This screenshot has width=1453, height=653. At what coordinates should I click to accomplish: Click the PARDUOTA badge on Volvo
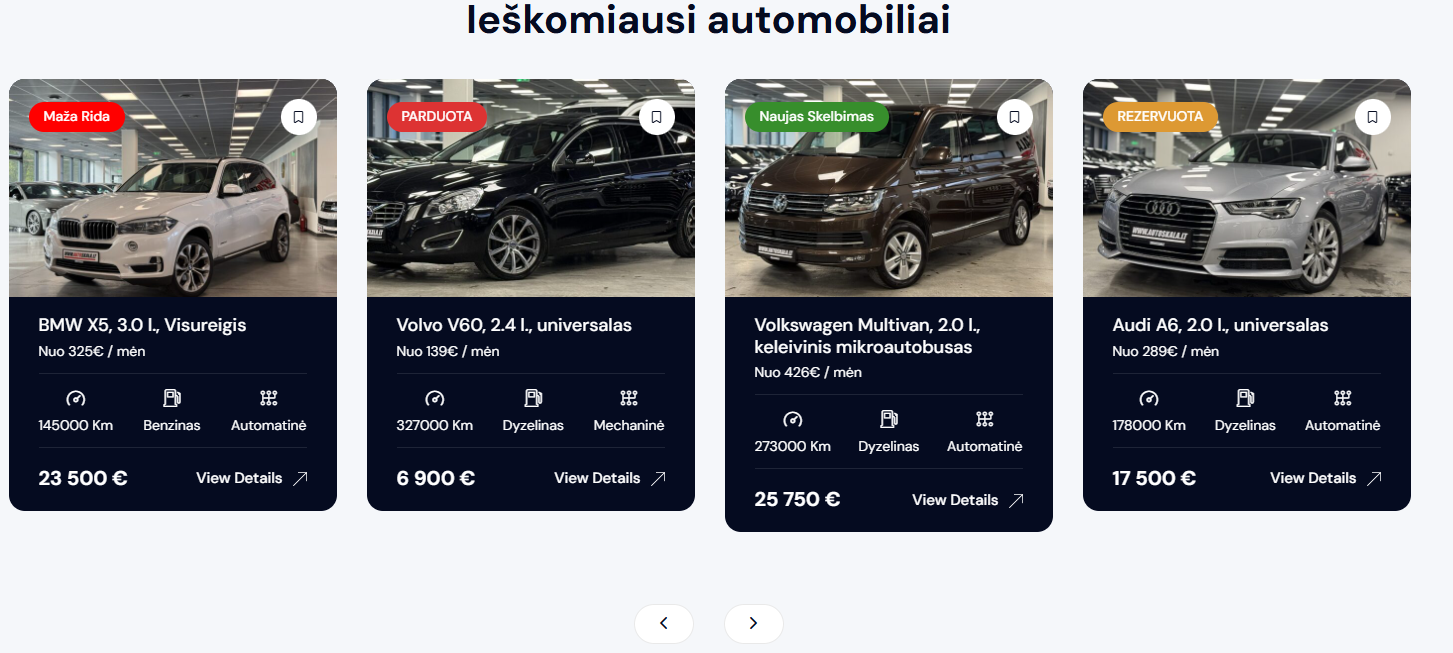[x=437, y=117]
